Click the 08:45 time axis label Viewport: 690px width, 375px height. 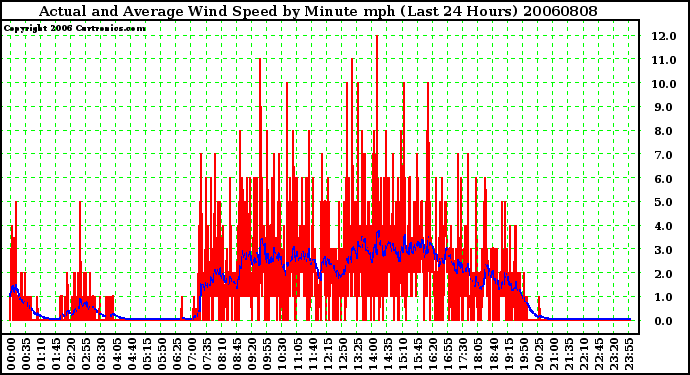pos(237,354)
